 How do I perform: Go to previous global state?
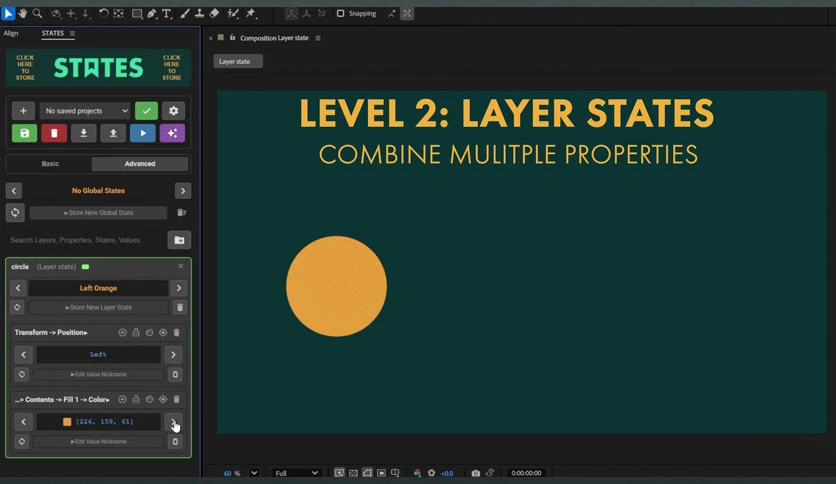(x=14, y=190)
